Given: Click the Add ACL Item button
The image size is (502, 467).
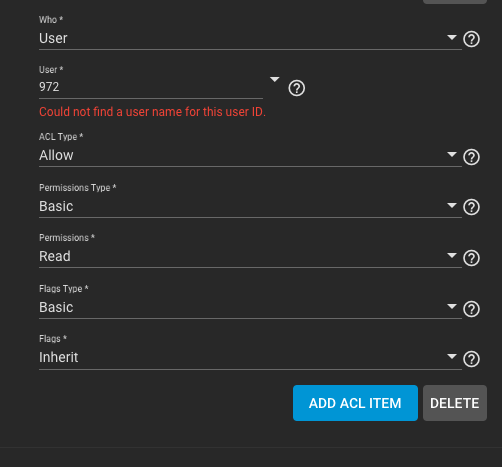Looking at the screenshot, I should pyautogui.click(x=355, y=403).
